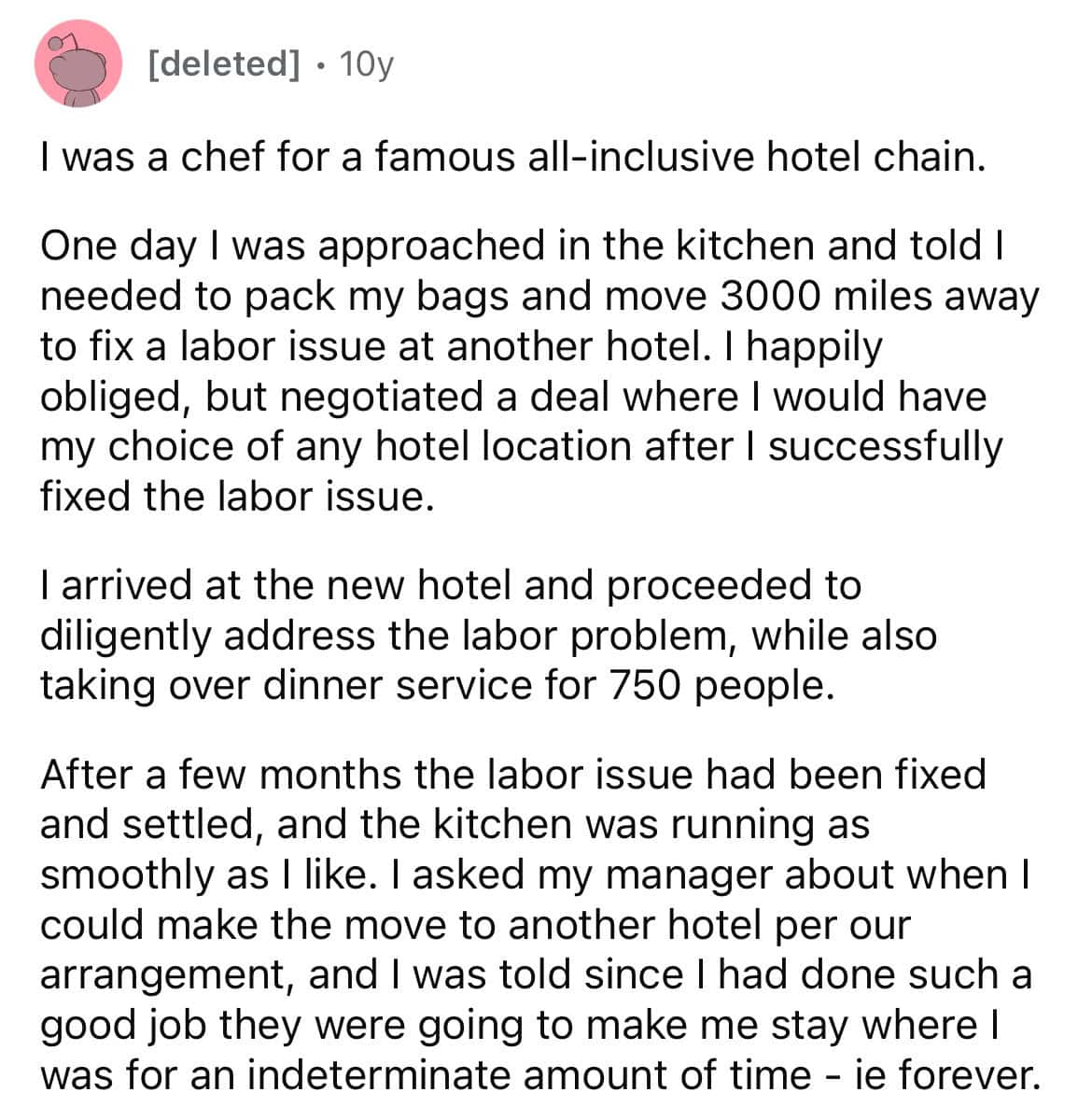Screen dimensions: 1092x1106
Task: Click the 10y comment timestamp
Action: [367, 63]
